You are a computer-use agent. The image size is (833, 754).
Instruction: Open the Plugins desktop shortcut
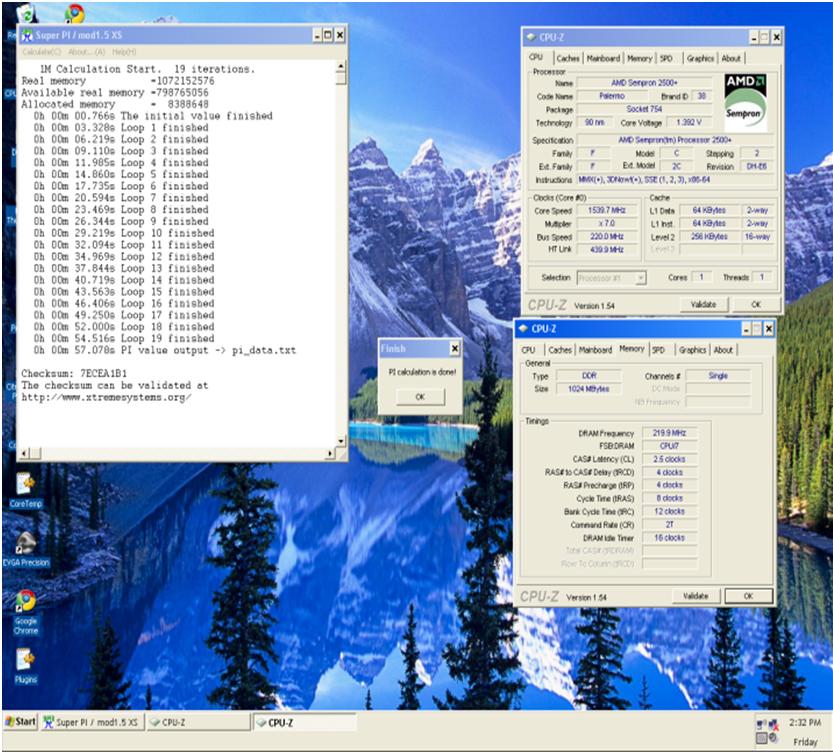click(26, 666)
